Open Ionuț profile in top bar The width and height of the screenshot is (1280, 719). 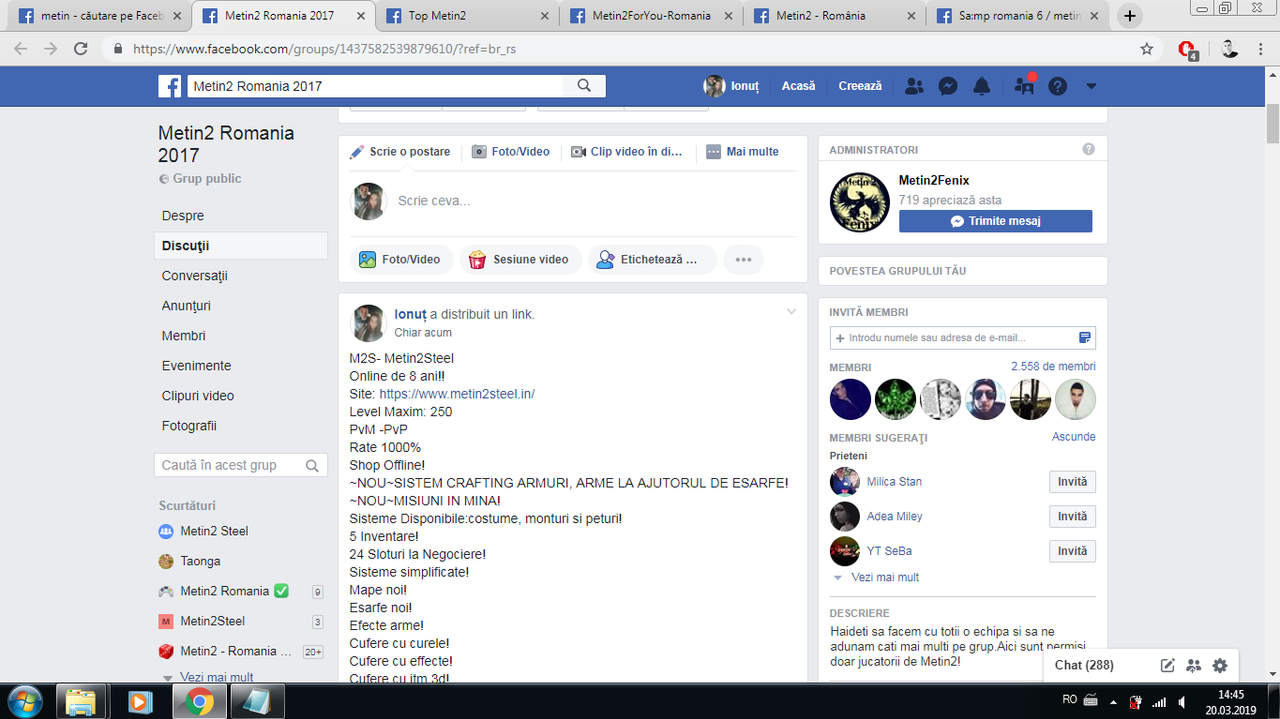point(732,86)
